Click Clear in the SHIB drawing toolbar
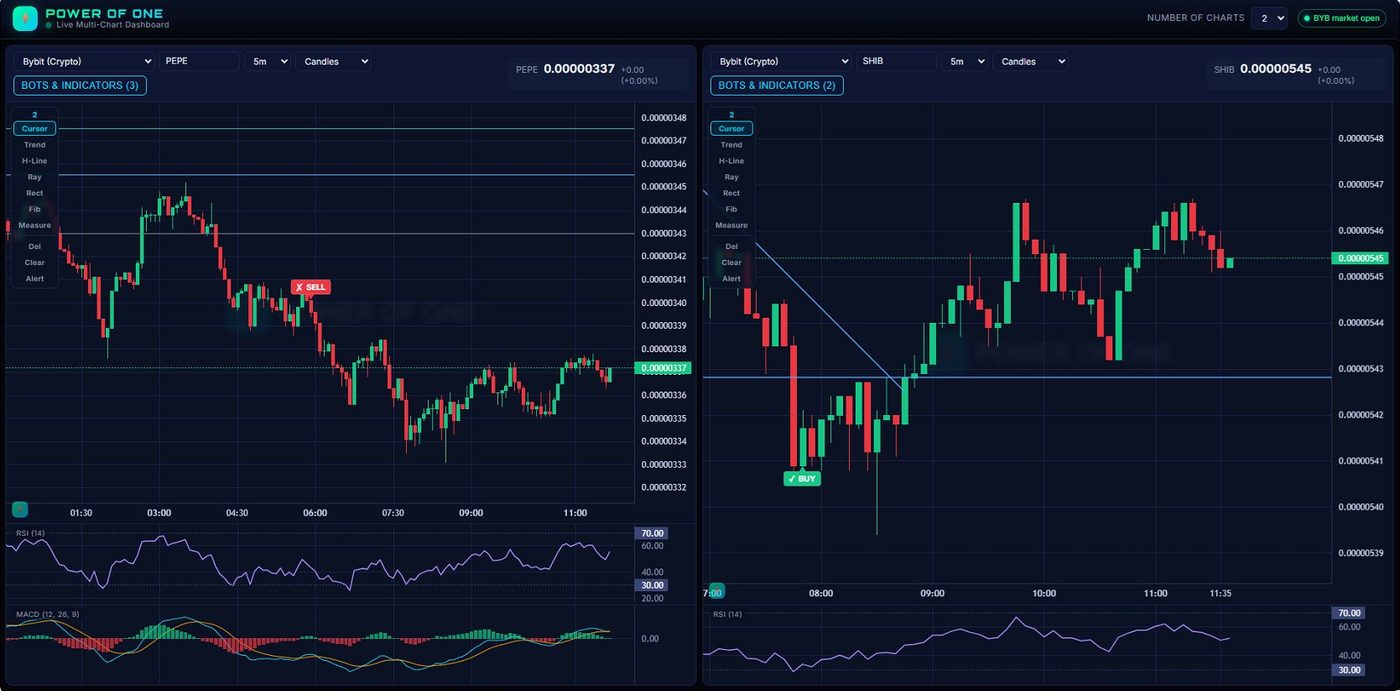This screenshot has width=1400, height=691. coord(732,262)
